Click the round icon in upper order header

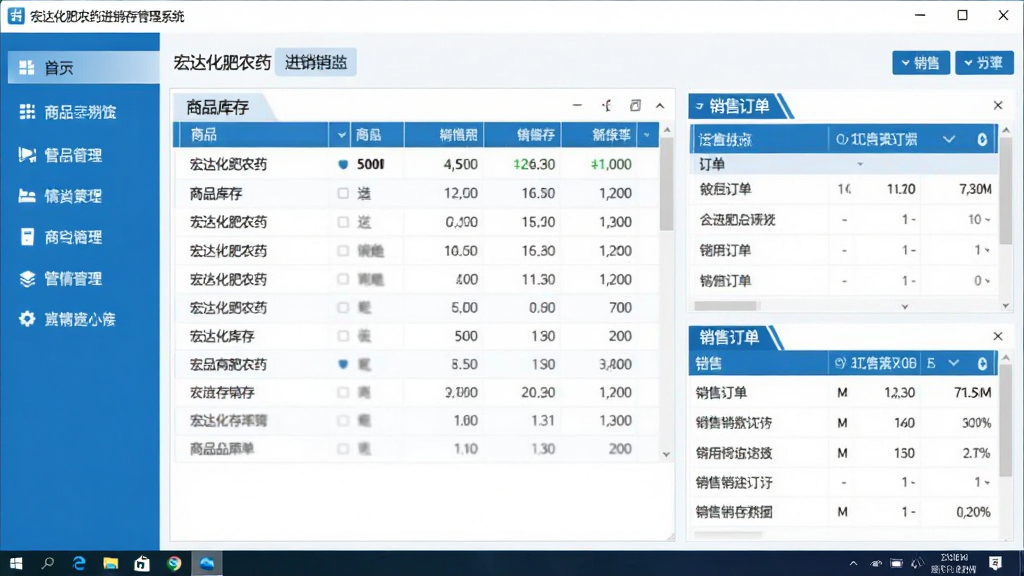(x=982, y=139)
